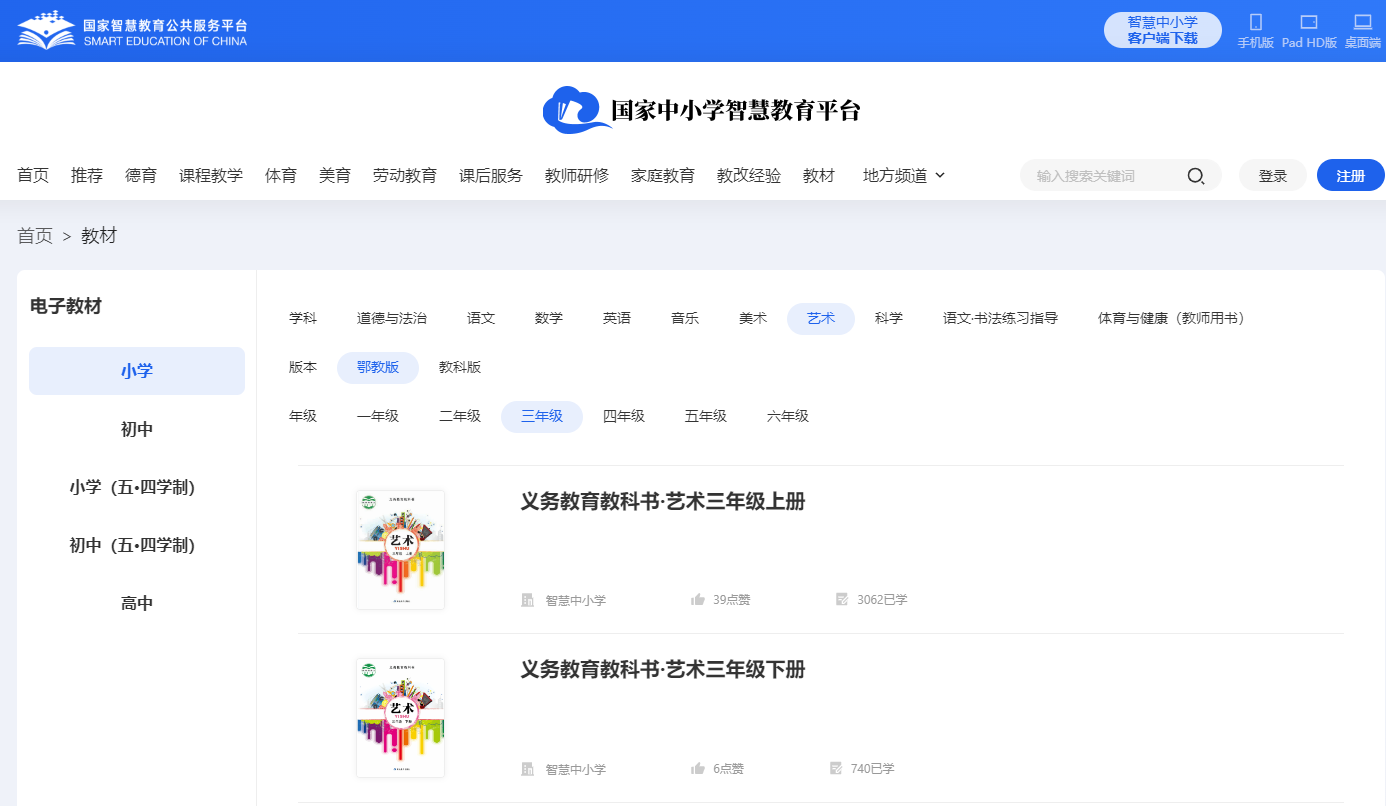The width and height of the screenshot is (1386, 806).
Task: Click the 手机版 phone icon
Action: pyautogui.click(x=1255, y=22)
